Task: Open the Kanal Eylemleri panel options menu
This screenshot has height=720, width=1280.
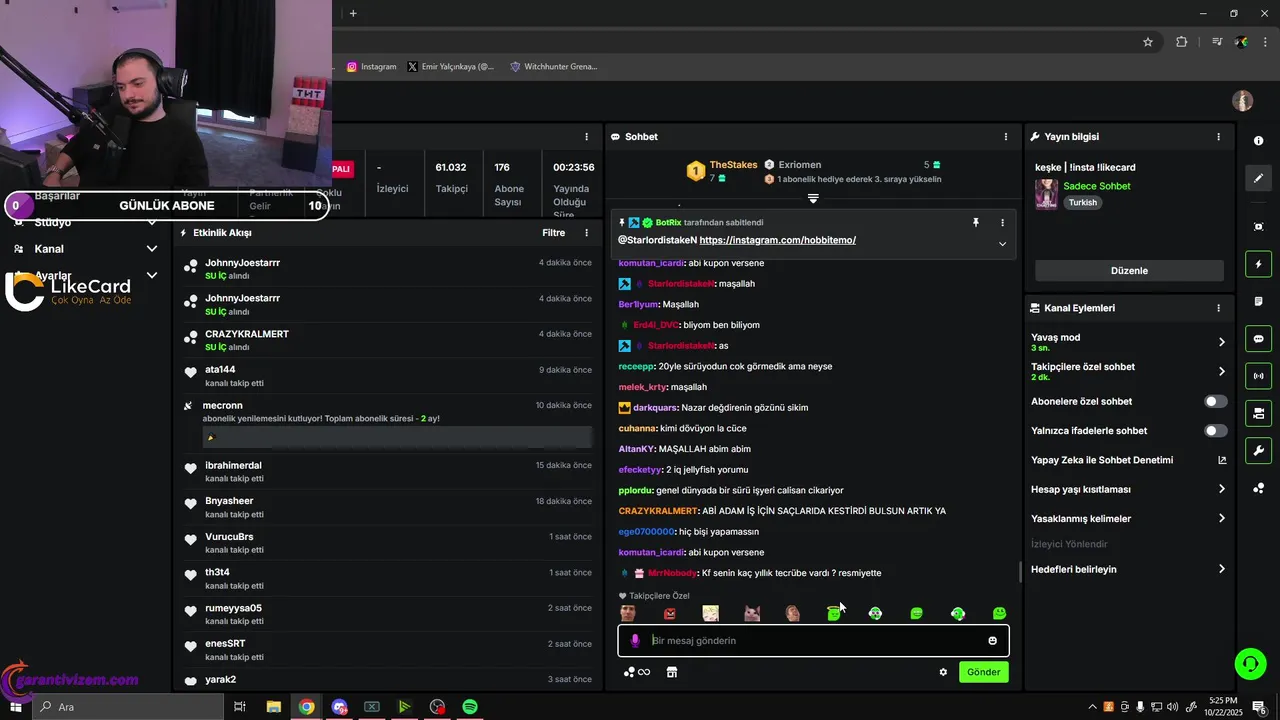Action: tap(1218, 308)
